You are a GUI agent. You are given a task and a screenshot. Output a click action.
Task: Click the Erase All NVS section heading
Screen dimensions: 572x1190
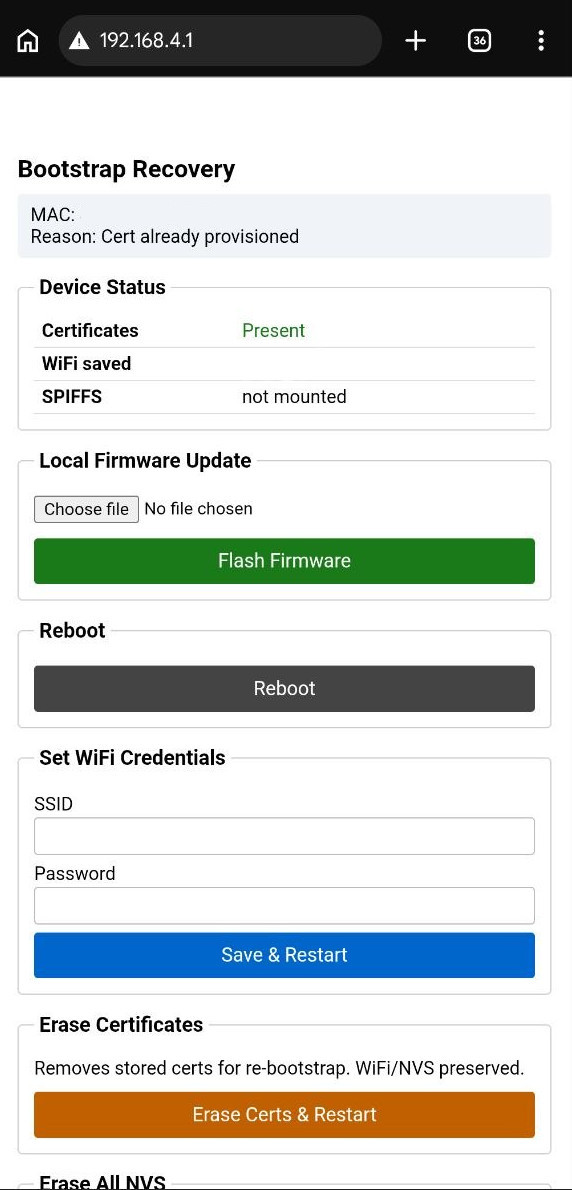(102, 1182)
